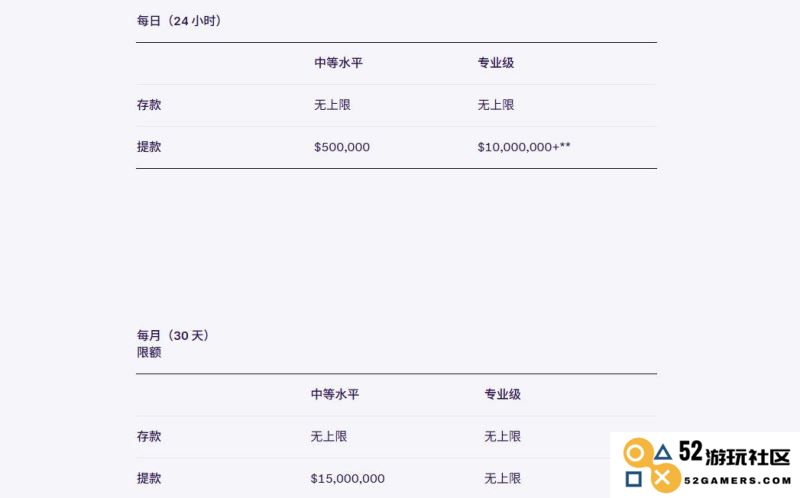Image resolution: width=800 pixels, height=498 pixels.
Task: Click the 52游玩社区 logo text
Action: click(735, 453)
